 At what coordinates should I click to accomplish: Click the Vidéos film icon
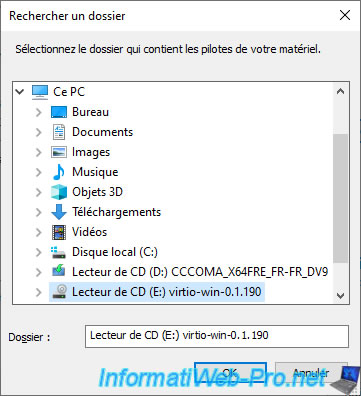click(x=59, y=232)
